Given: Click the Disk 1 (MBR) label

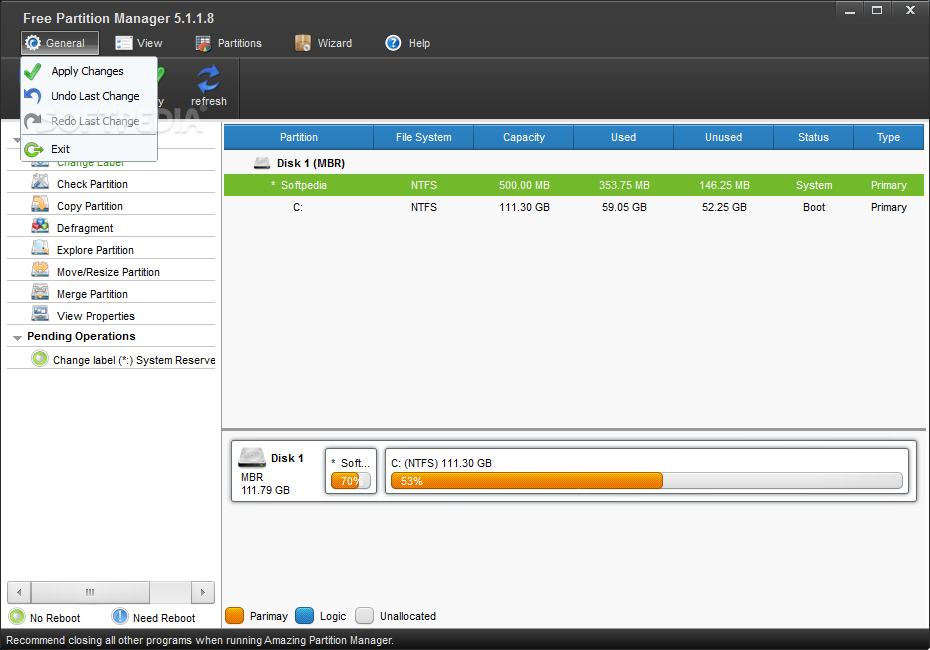Looking at the screenshot, I should (311, 163).
